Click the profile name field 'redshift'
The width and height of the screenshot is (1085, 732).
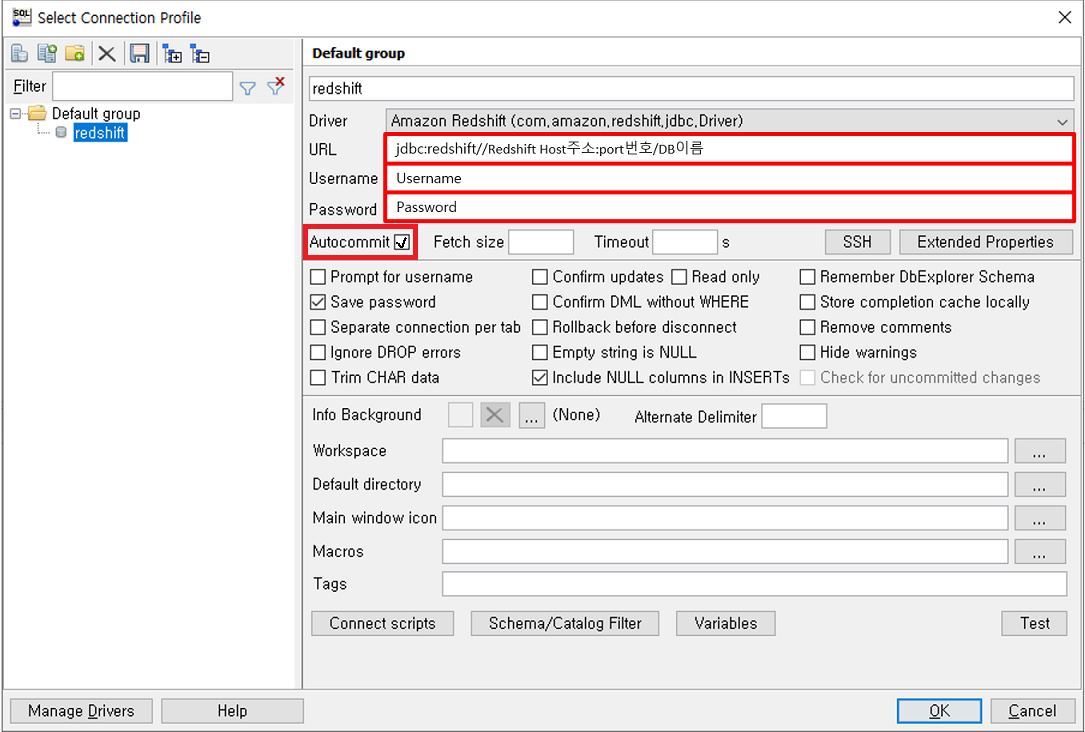(x=691, y=89)
